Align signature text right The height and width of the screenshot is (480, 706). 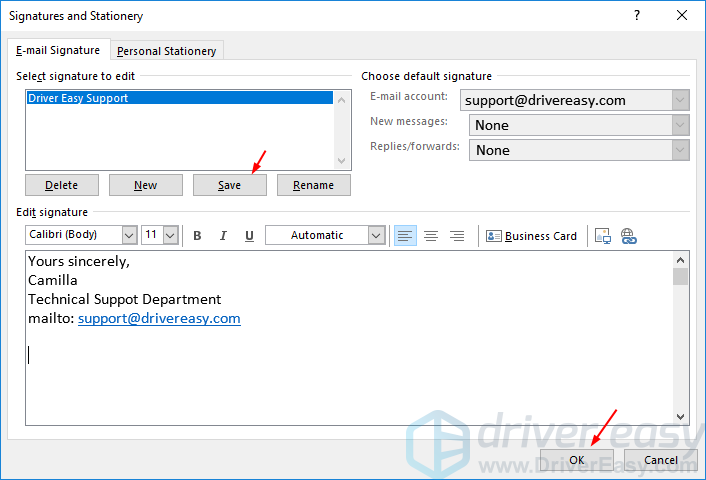tap(457, 235)
